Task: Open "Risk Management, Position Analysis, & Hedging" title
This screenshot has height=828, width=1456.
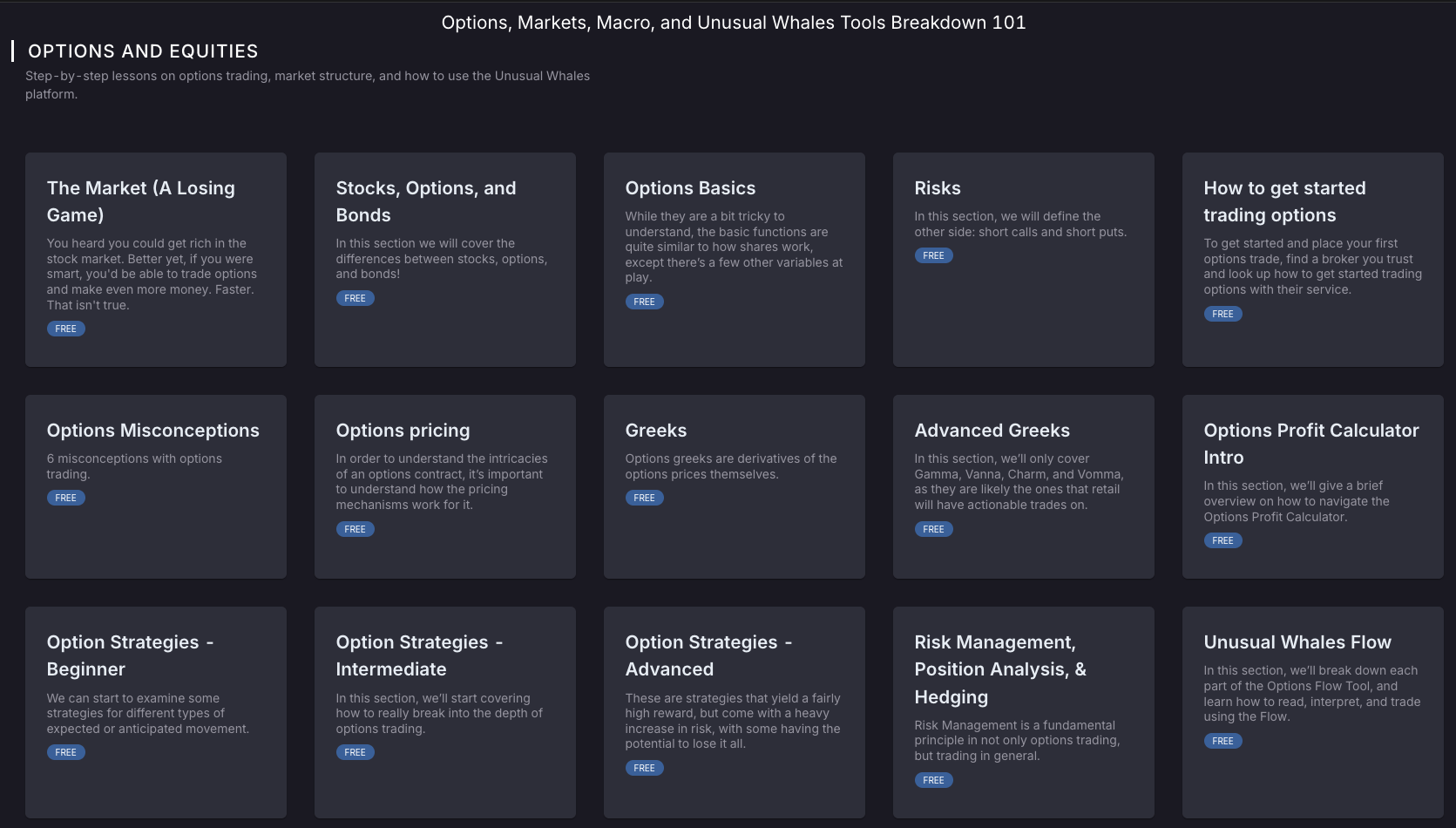Action: pyautogui.click(x=1000, y=669)
